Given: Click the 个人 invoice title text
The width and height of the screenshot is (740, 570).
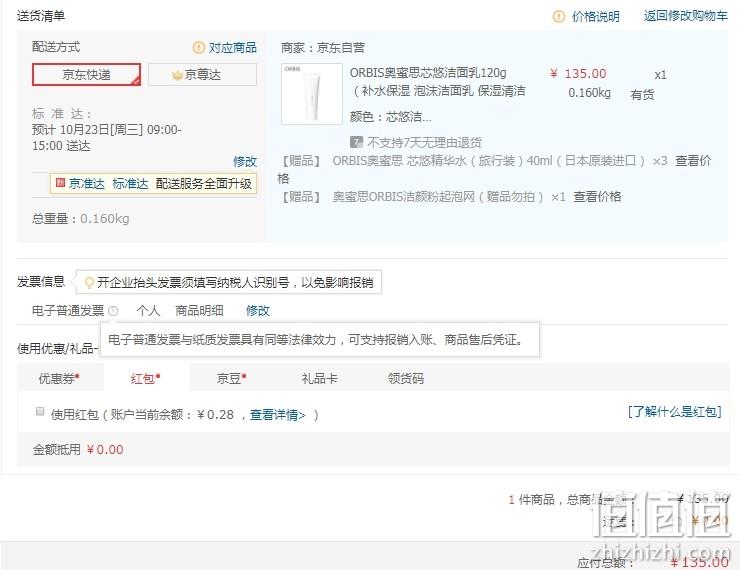Looking at the screenshot, I should pyautogui.click(x=148, y=310).
